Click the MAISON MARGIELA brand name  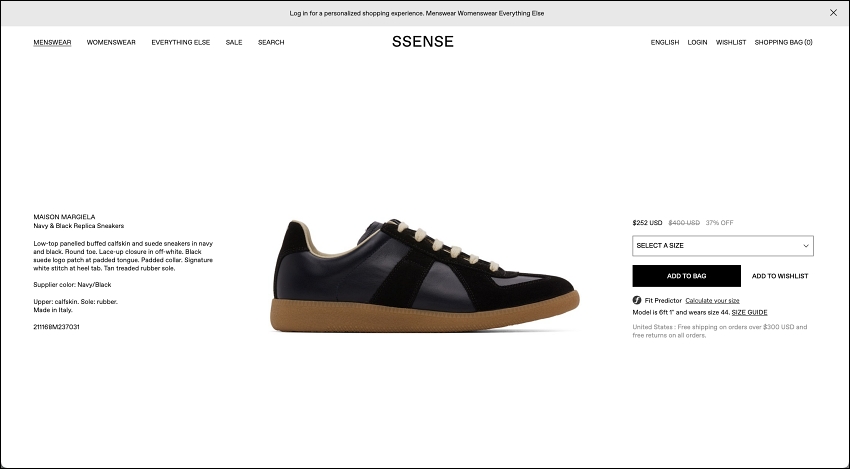(65, 216)
